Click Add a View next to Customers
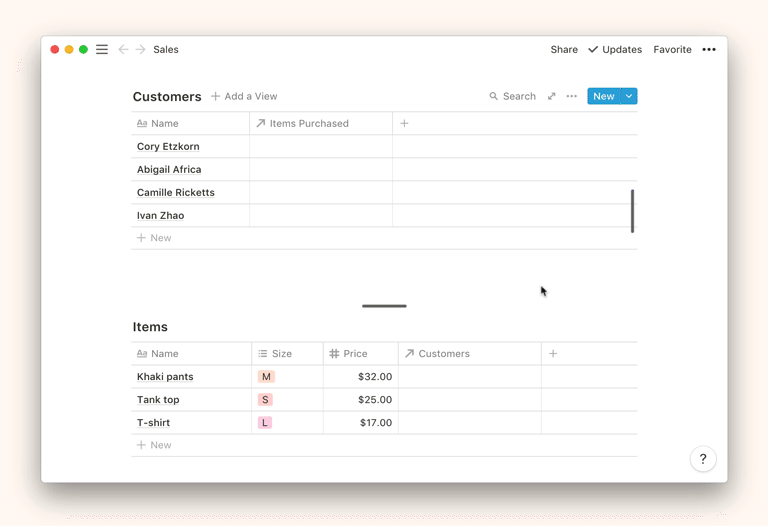This screenshot has width=768, height=526. point(244,96)
